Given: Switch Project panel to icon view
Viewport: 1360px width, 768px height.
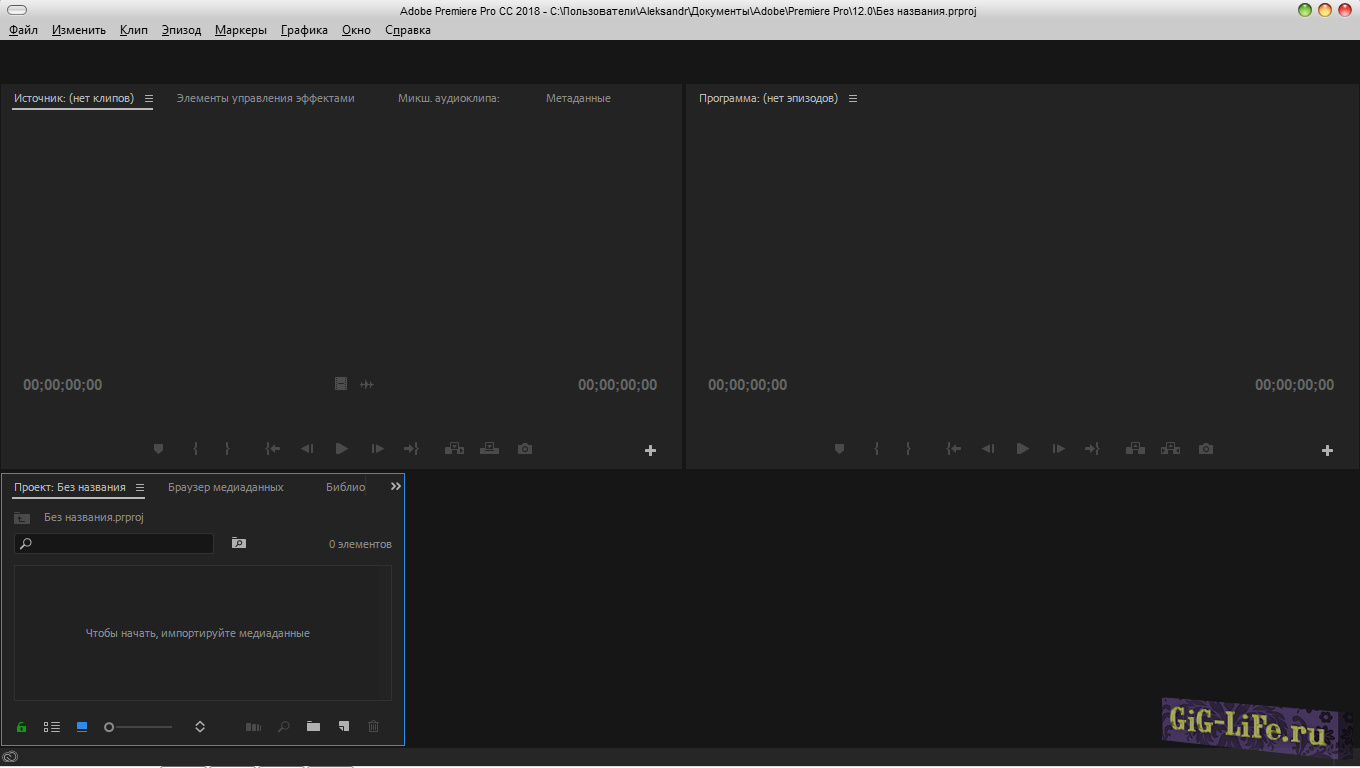Looking at the screenshot, I should [x=82, y=727].
